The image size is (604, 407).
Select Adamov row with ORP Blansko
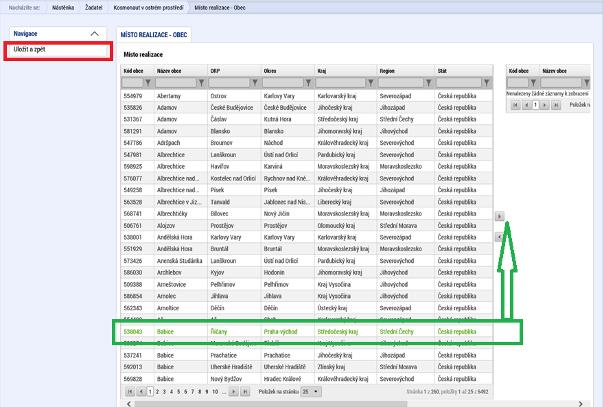click(307, 131)
